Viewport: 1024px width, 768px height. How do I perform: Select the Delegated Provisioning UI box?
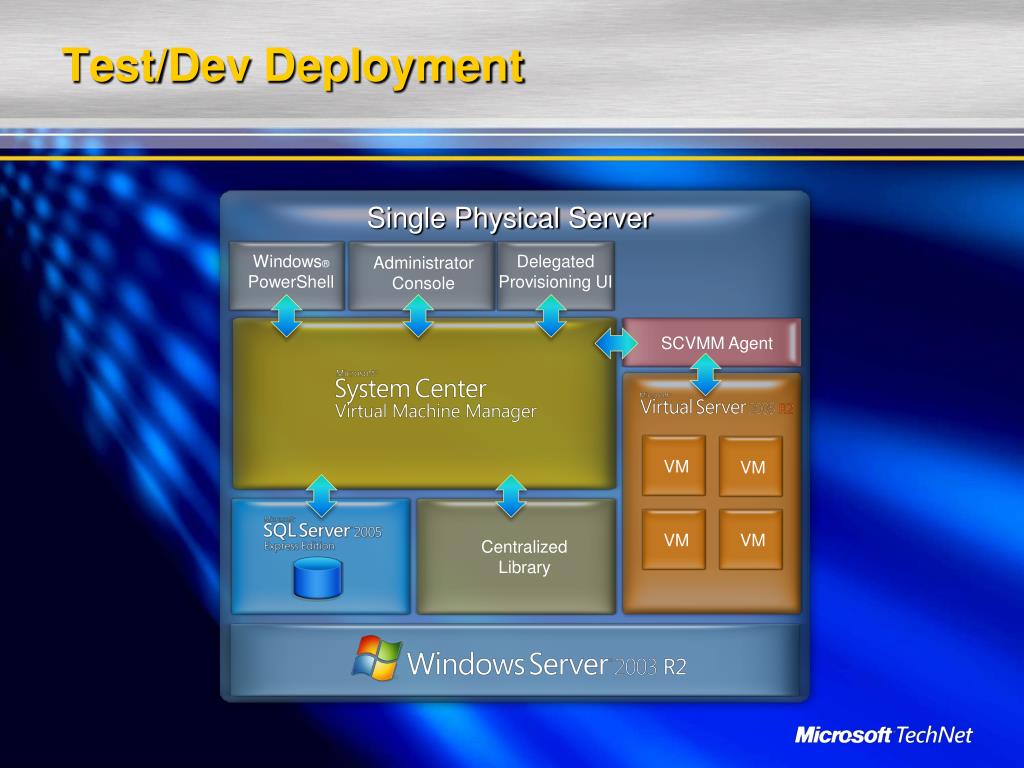point(556,276)
